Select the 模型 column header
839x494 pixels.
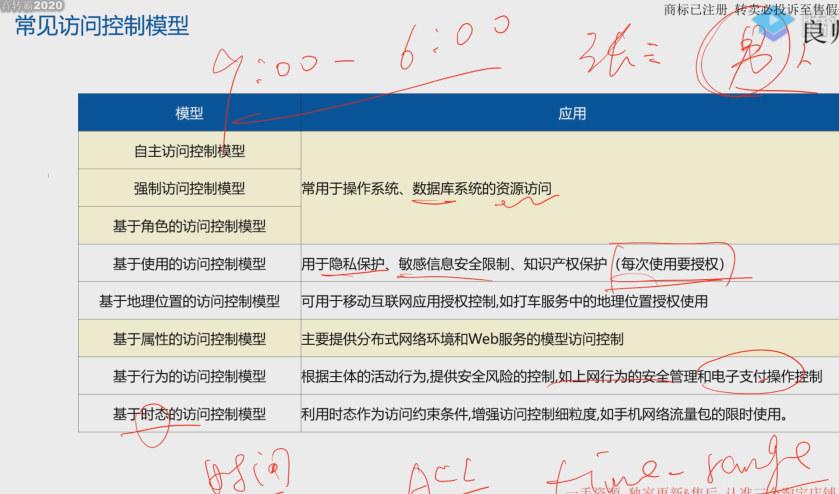(189, 113)
